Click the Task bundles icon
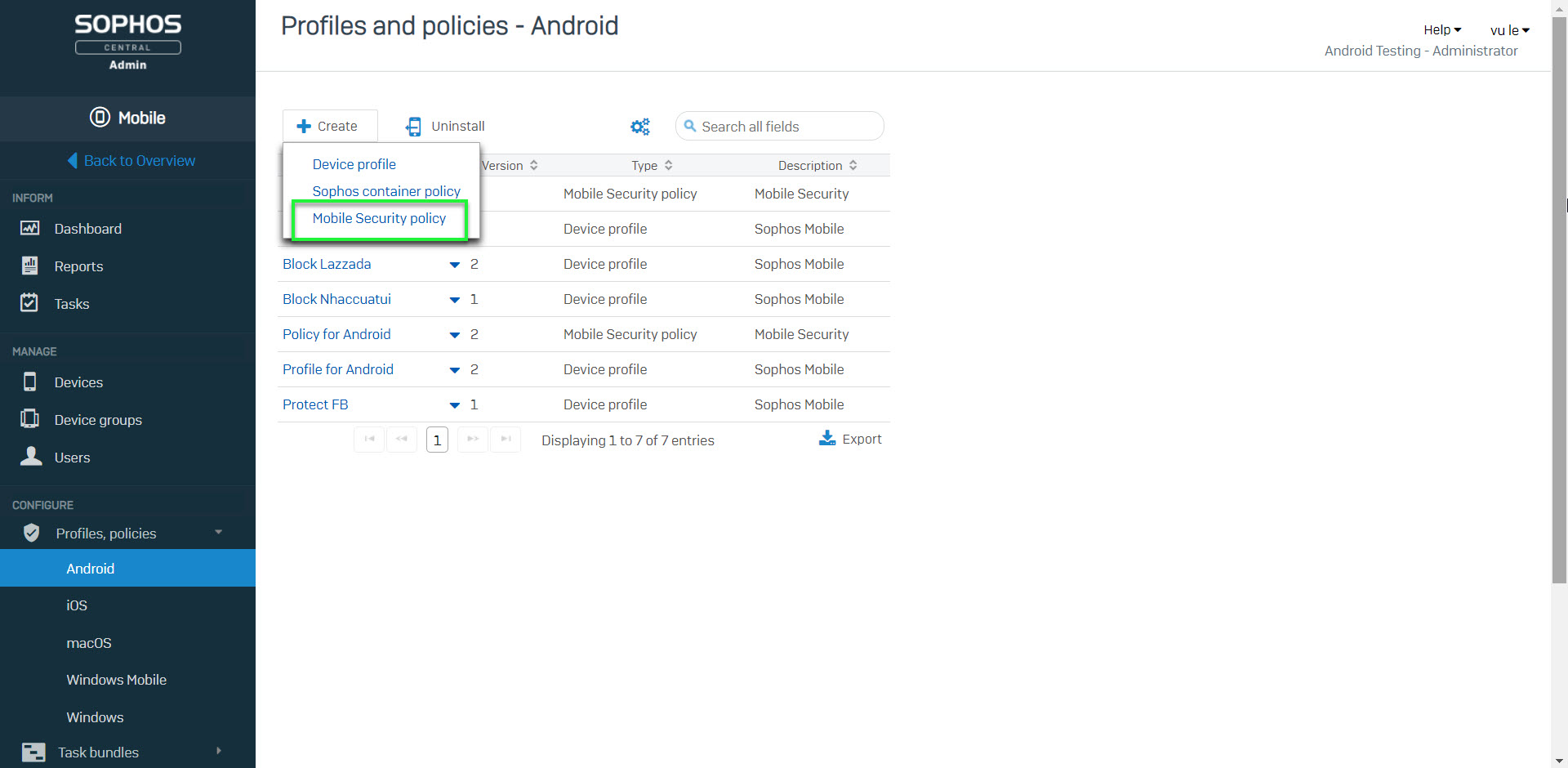 tap(33, 752)
